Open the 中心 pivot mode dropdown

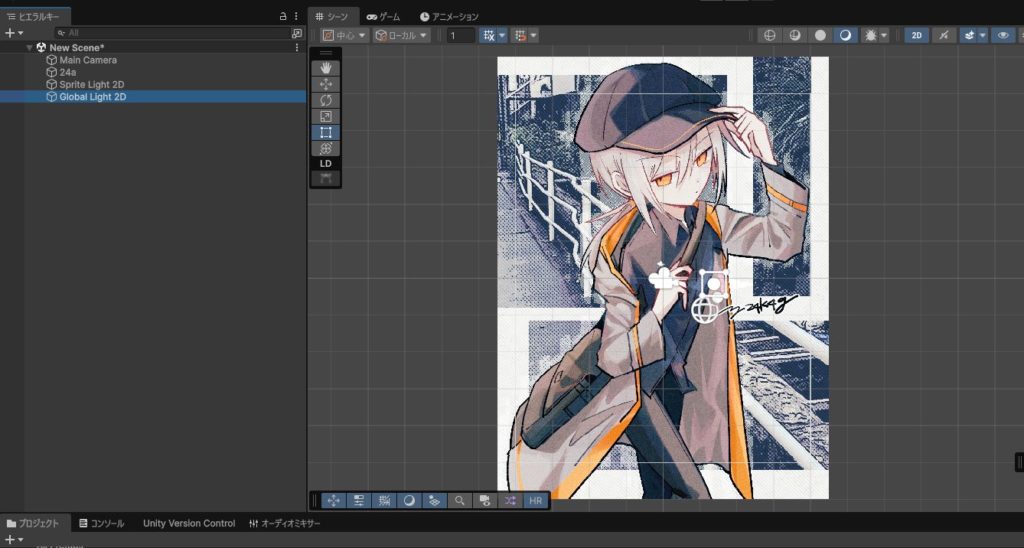click(x=344, y=35)
